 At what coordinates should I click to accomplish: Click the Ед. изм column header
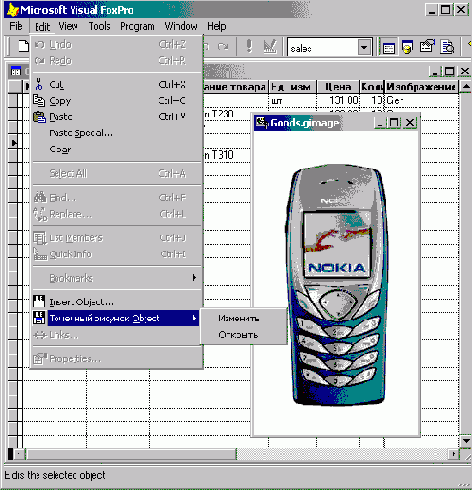(x=292, y=87)
